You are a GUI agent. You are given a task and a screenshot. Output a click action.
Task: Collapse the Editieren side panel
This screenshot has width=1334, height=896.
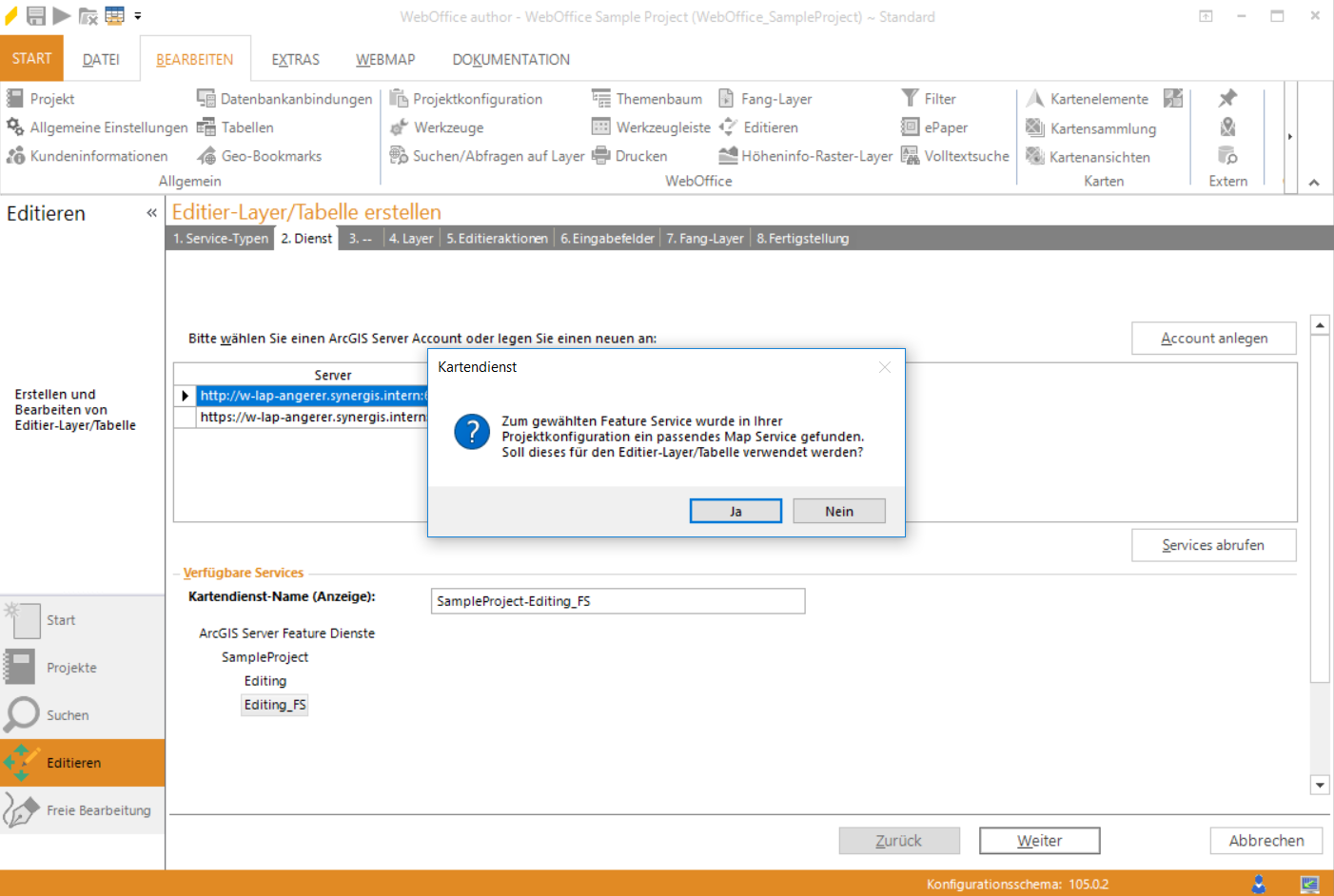point(151,213)
